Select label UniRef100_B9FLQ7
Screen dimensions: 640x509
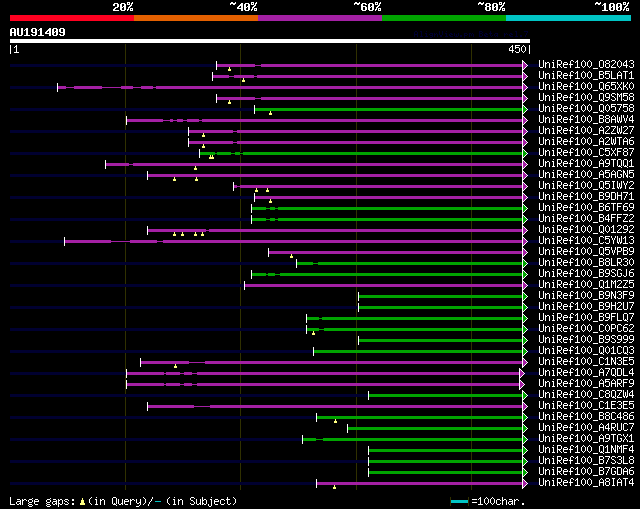point(586,318)
